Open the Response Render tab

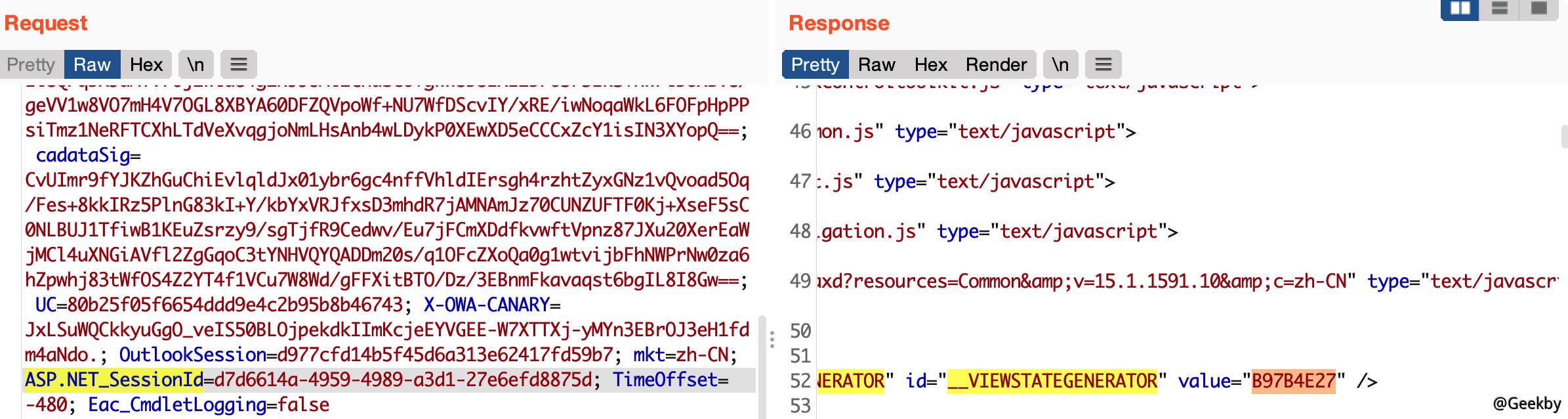996,64
